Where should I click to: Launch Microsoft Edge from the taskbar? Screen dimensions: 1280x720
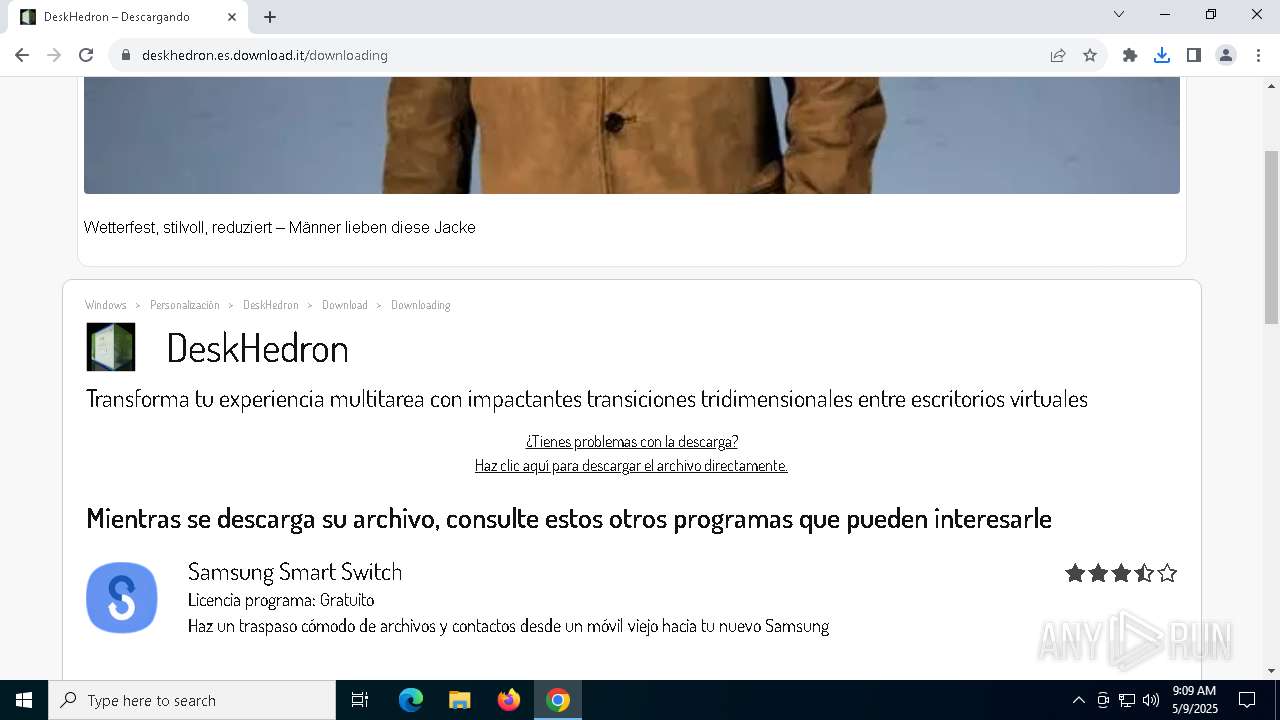[x=411, y=700]
